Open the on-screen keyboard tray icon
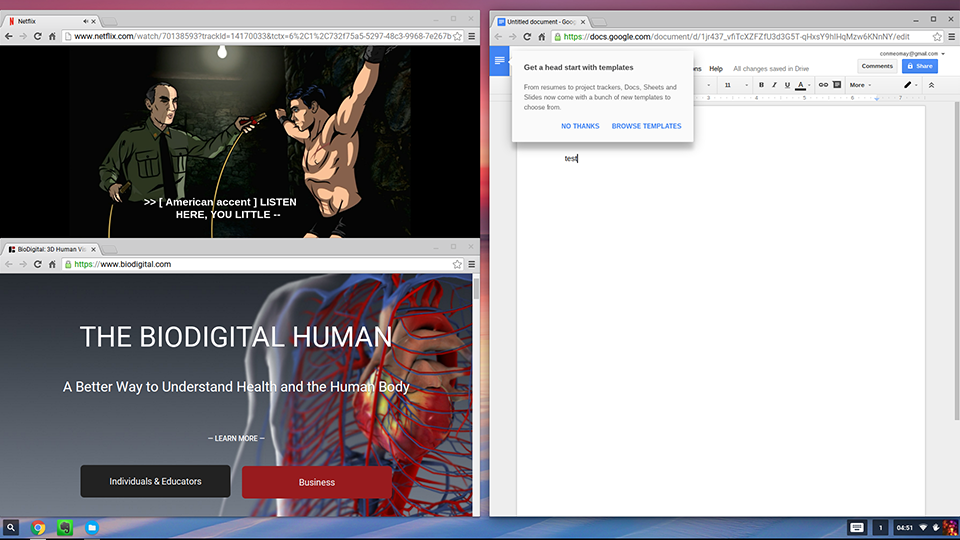 pyautogui.click(x=857, y=527)
